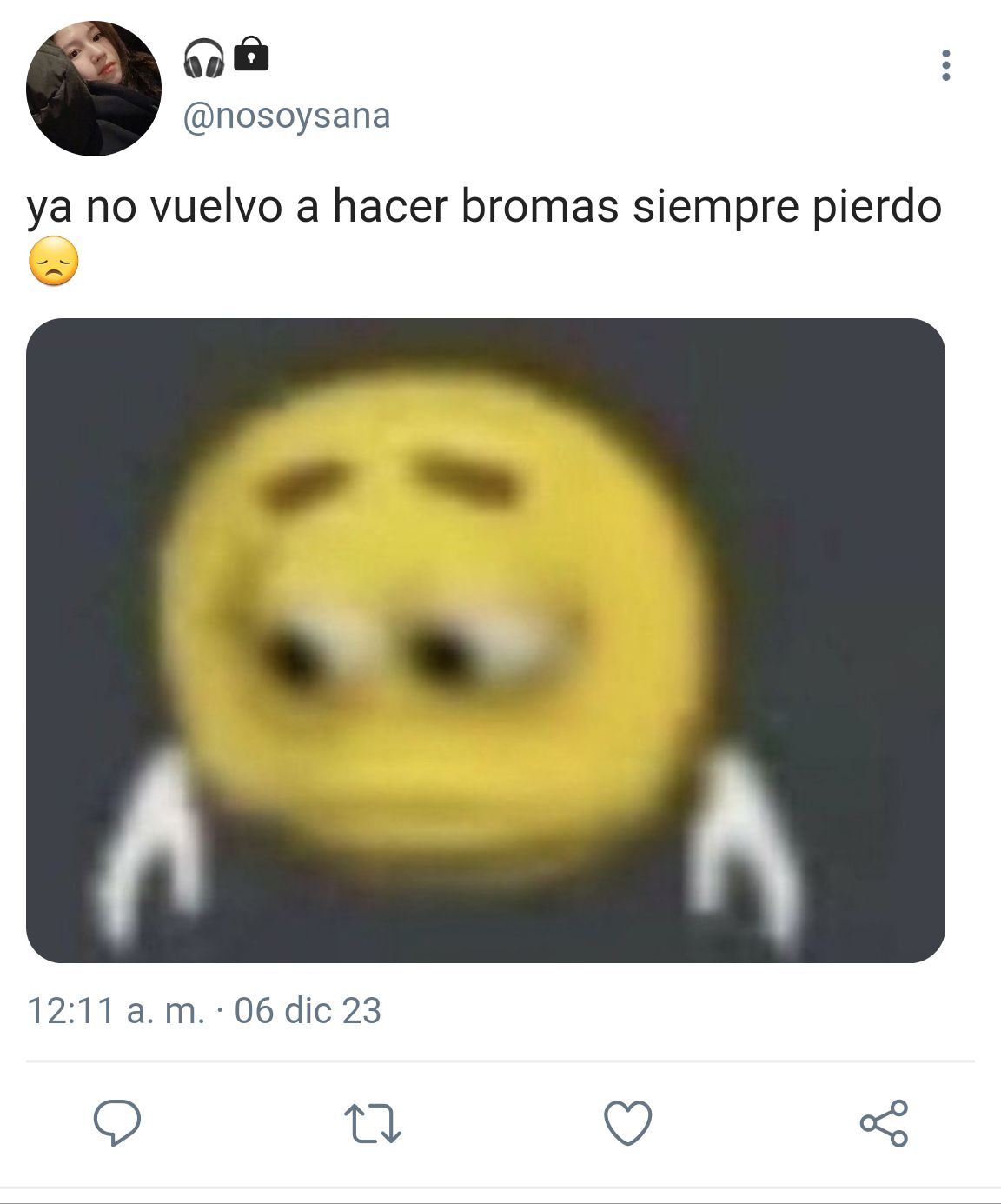Open the round profile avatar picture
The image size is (1001, 1204).
(94, 89)
